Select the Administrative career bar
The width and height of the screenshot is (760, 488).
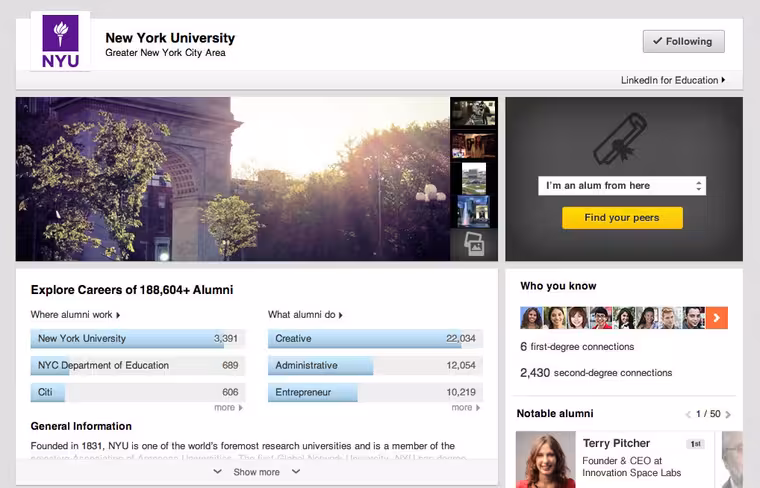[x=375, y=365]
